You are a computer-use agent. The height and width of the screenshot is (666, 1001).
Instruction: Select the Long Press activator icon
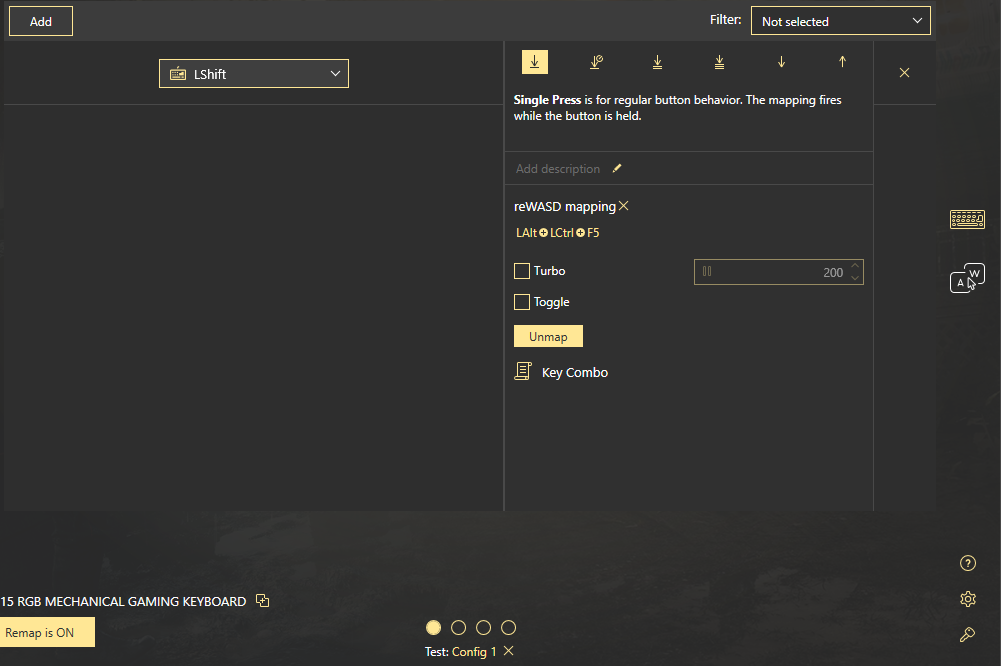[x=596, y=62]
